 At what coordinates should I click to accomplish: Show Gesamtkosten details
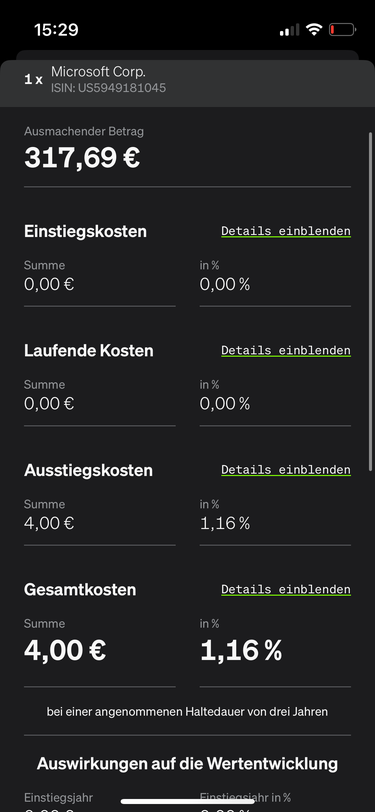pos(286,589)
